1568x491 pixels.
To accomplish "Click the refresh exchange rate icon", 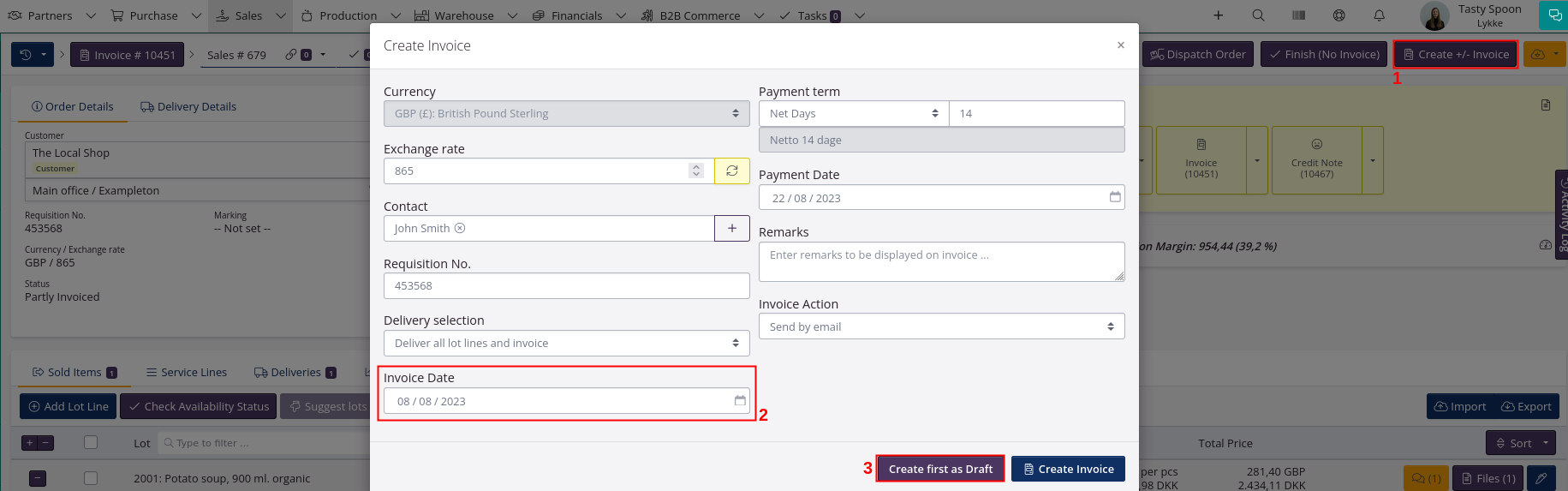I will point(732,171).
